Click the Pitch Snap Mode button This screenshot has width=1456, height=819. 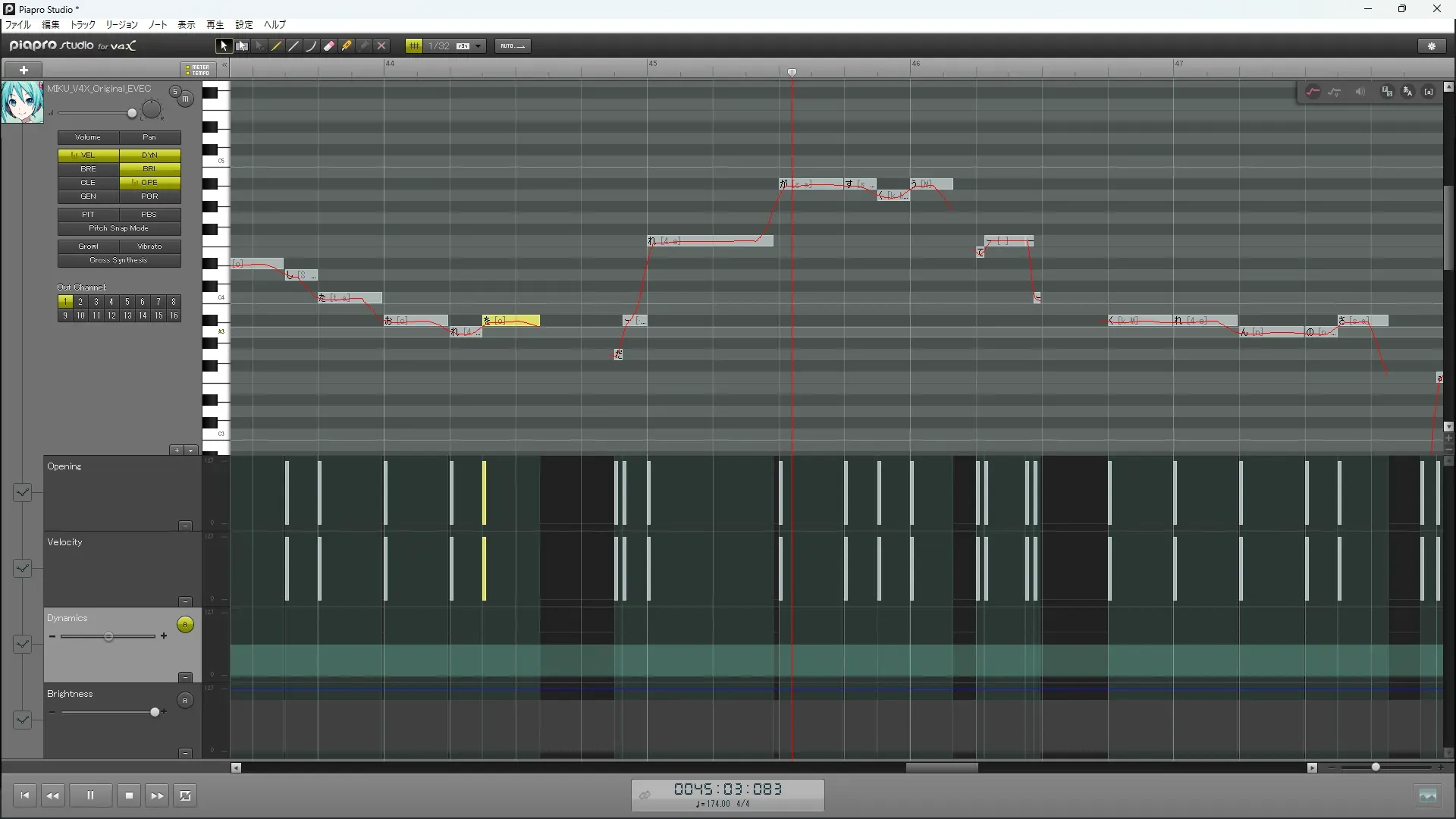pos(119,228)
